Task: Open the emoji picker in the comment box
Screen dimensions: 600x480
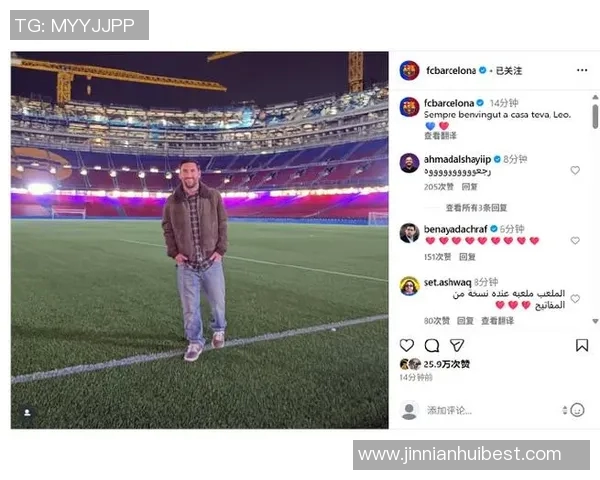Action: click(x=577, y=410)
